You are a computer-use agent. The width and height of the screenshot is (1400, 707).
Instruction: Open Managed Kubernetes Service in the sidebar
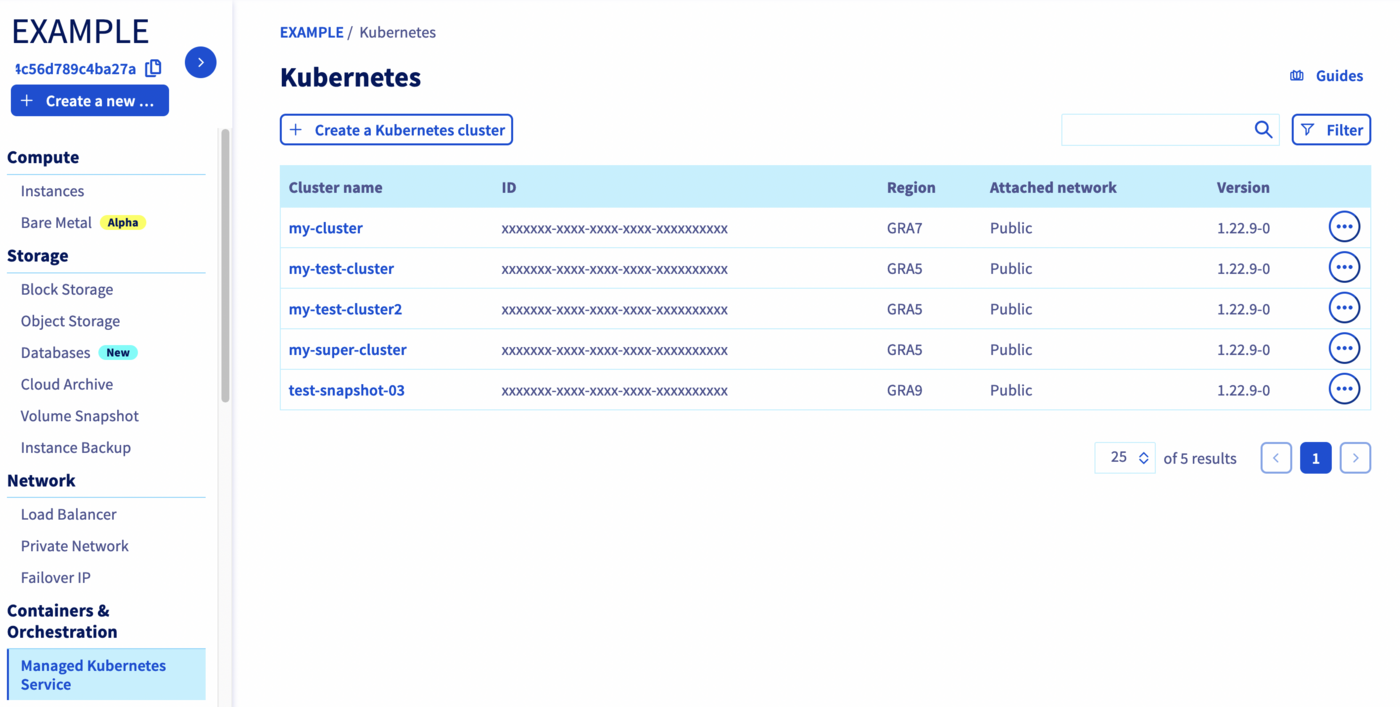pos(93,674)
